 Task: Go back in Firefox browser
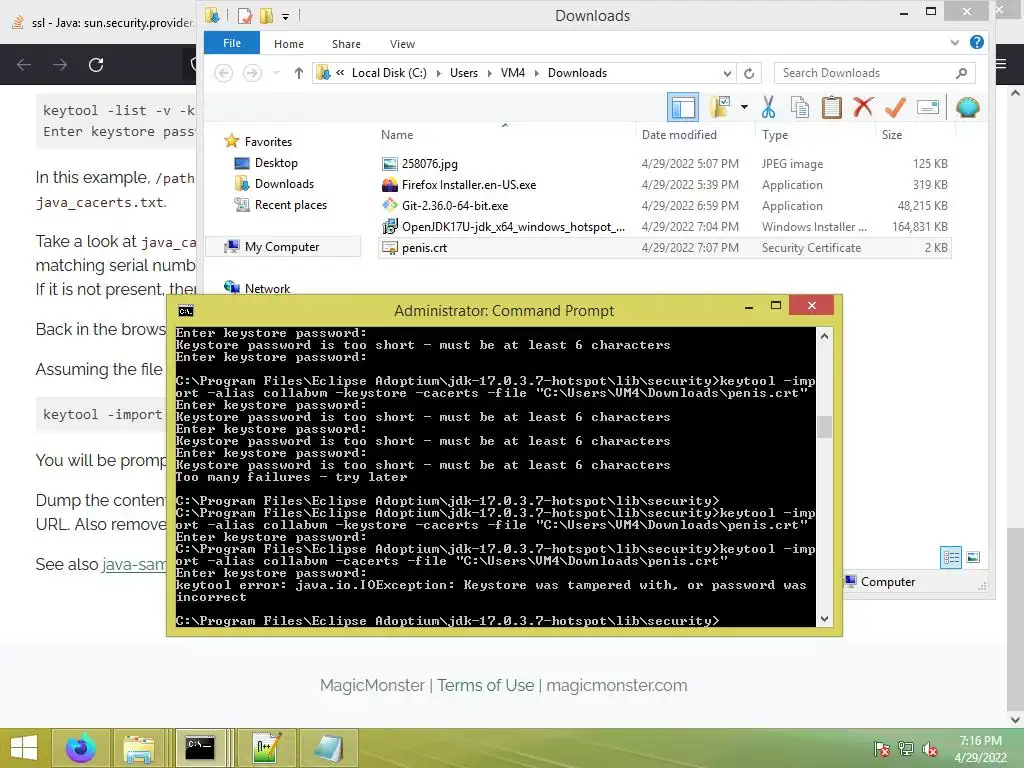(x=24, y=65)
